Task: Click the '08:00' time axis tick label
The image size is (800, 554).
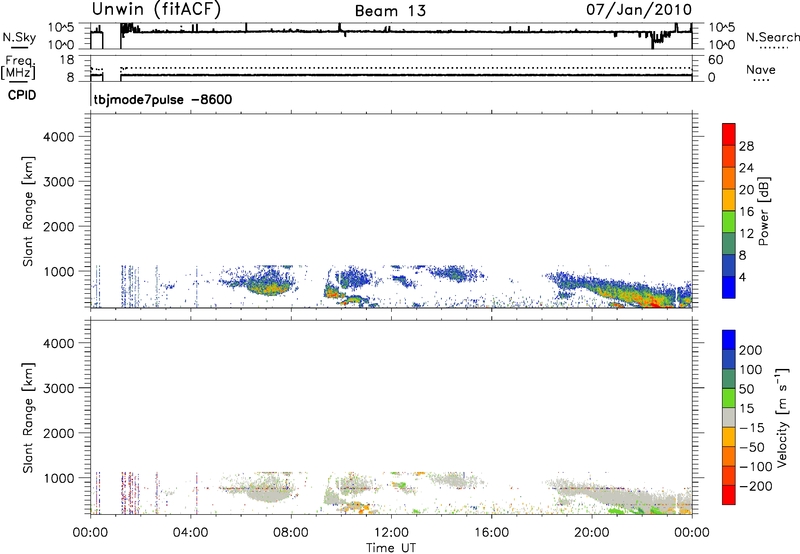Action: (291, 533)
